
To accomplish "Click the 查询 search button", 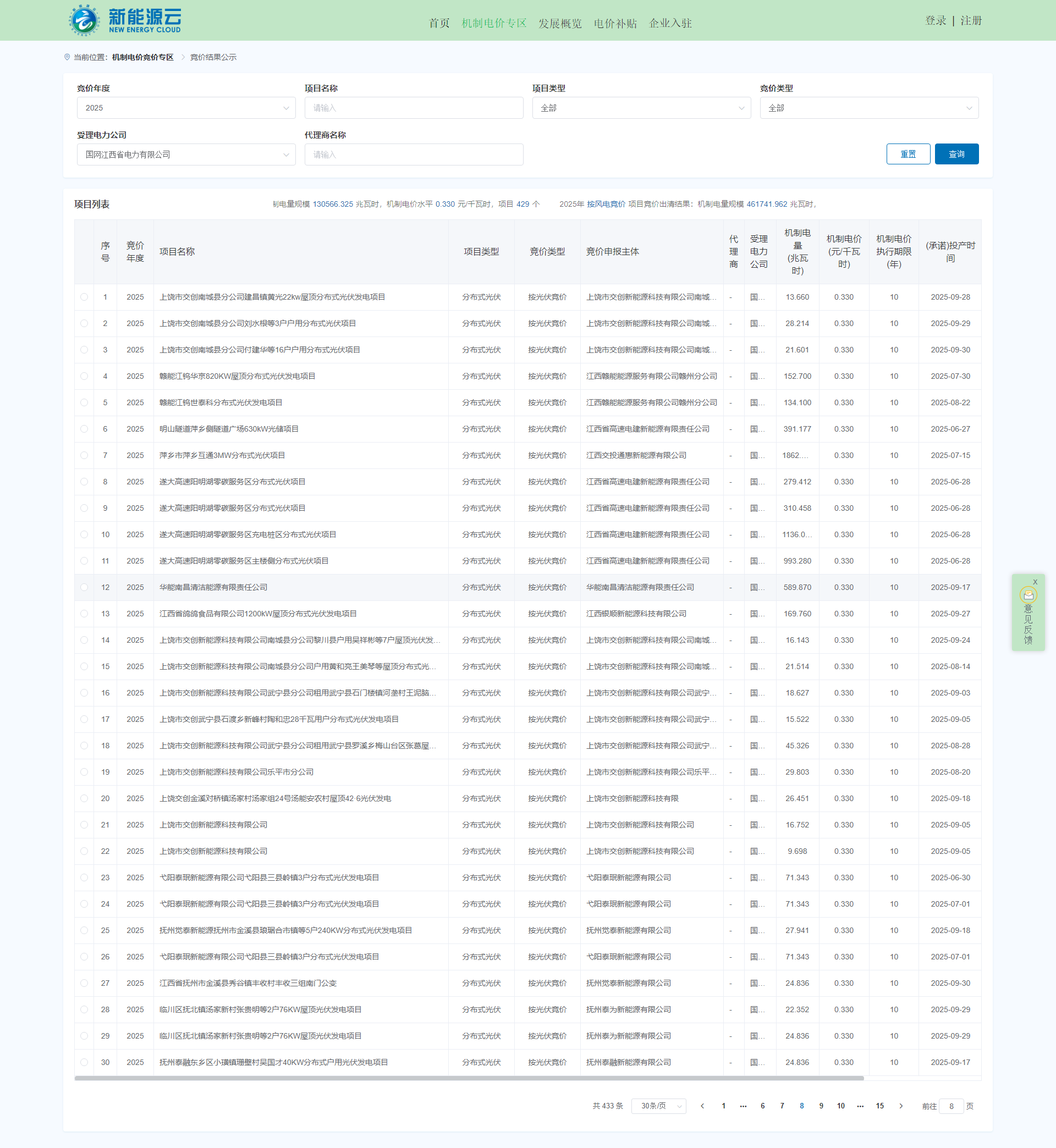I will [x=956, y=154].
